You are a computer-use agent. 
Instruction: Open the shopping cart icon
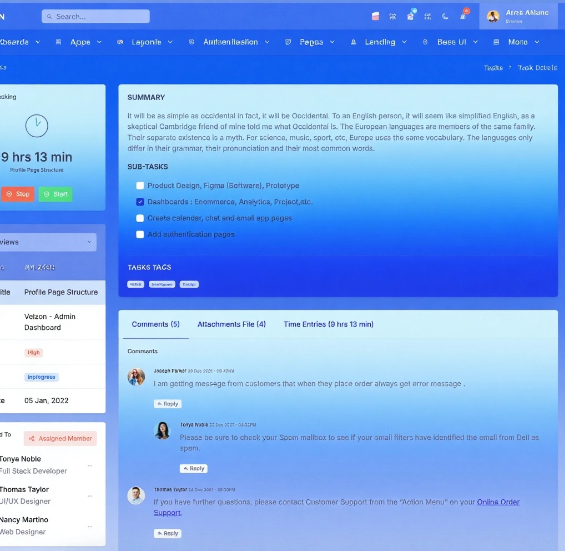[410, 16]
